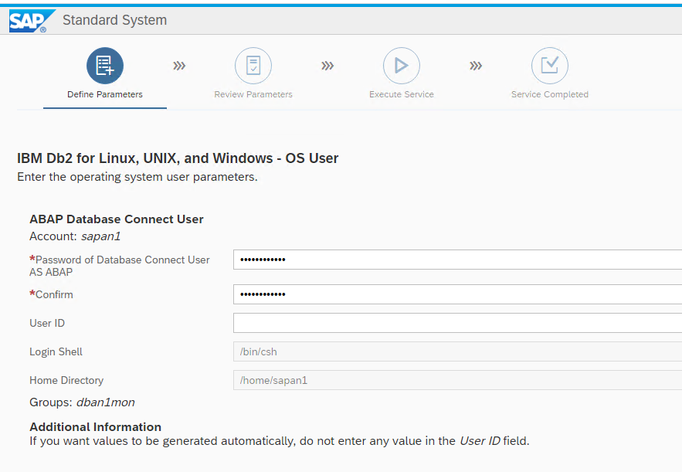Select the Define Parameters step icon
Viewport: 682px width, 472px height.
click(x=105, y=66)
